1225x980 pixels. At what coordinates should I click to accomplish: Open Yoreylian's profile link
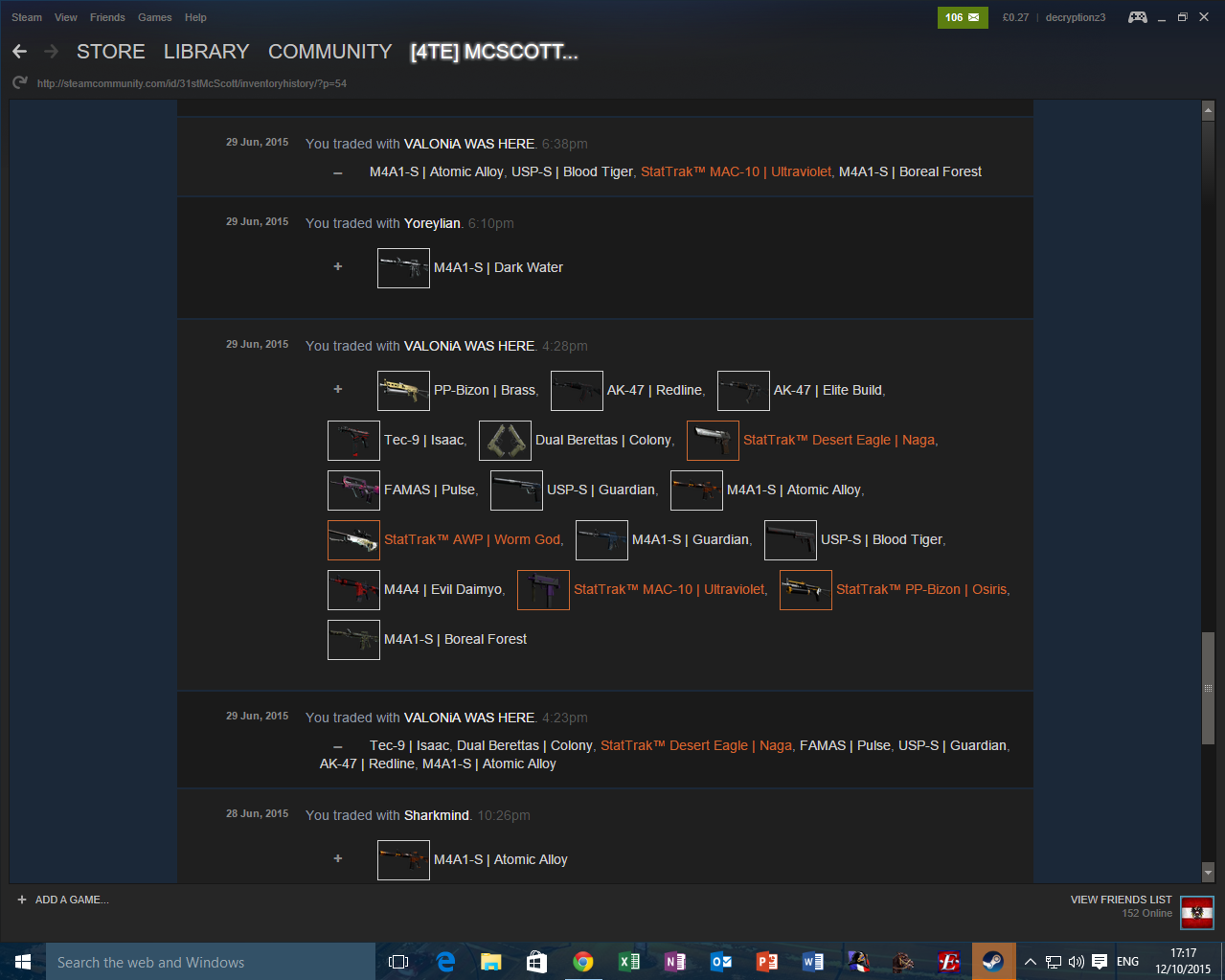(432, 223)
